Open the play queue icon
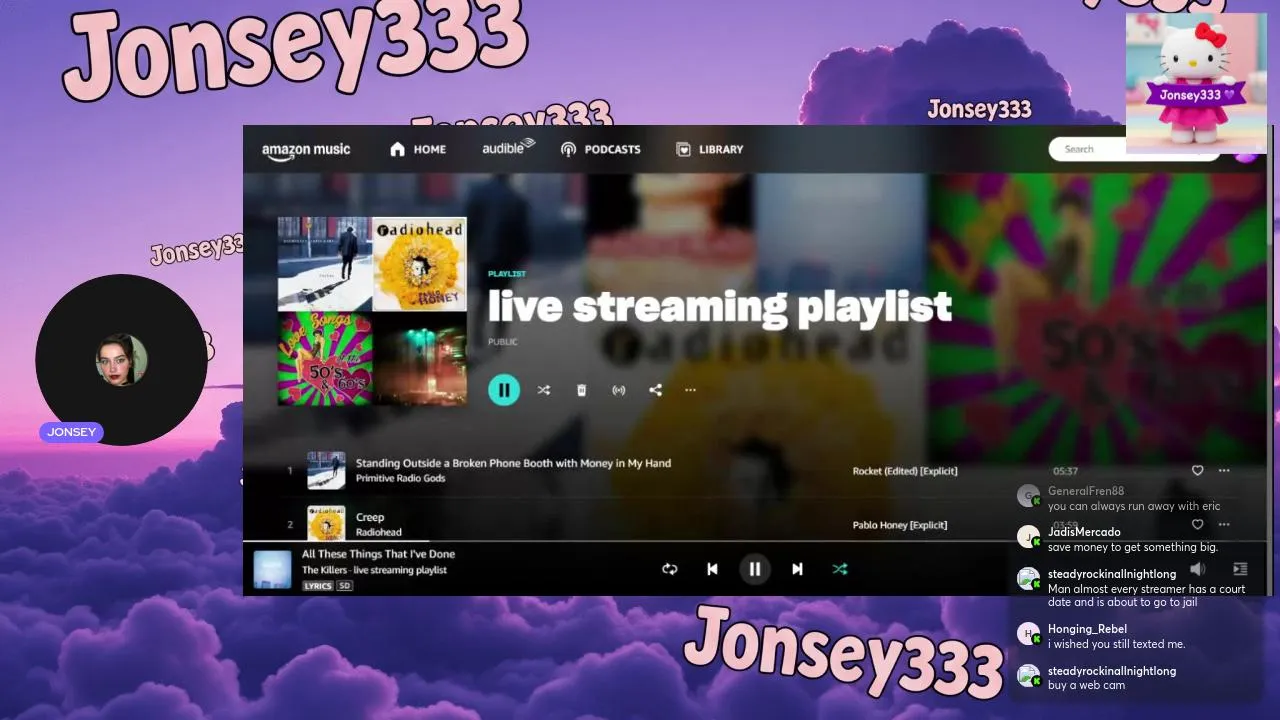 pyautogui.click(x=1240, y=569)
